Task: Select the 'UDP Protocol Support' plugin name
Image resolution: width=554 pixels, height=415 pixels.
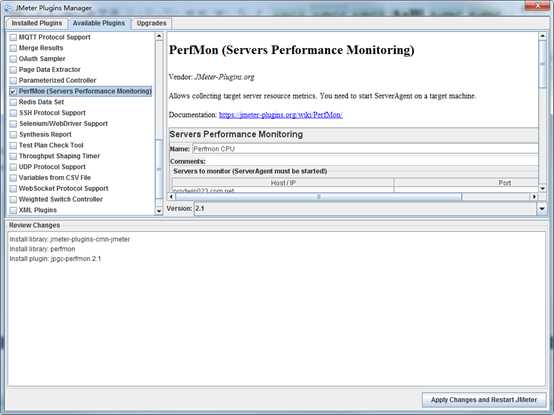Action: click(52, 167)
